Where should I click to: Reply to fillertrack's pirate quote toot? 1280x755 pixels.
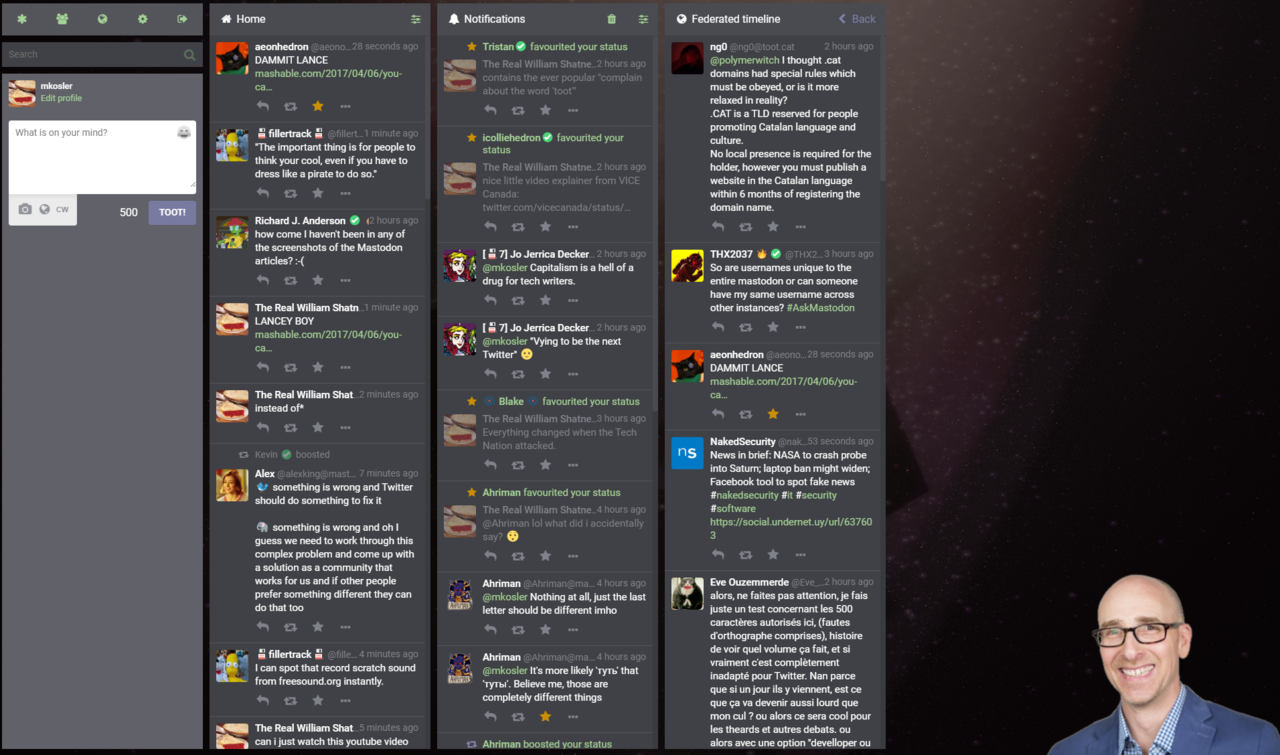[263, 193]
